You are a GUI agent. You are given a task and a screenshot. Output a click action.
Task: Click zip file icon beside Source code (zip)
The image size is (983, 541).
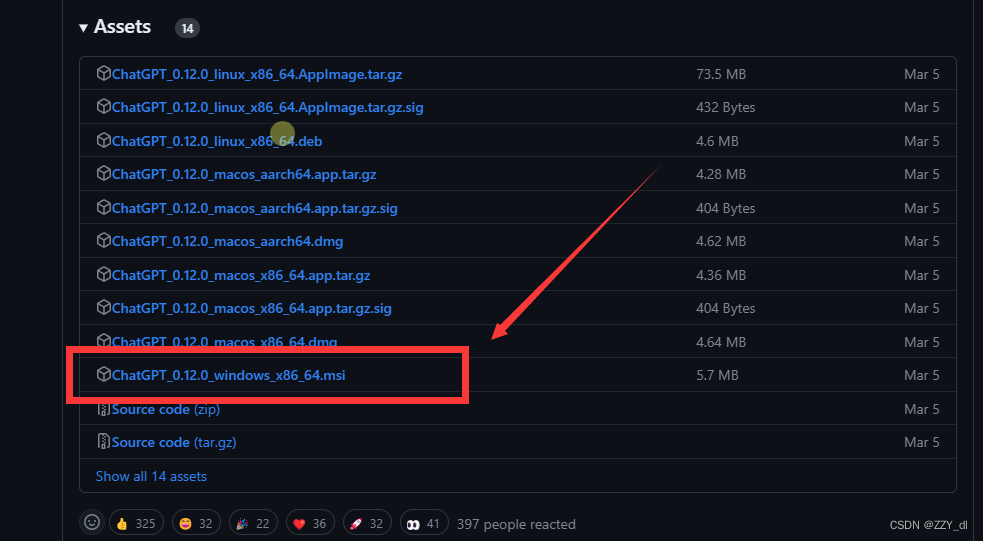[x=103, y=409]
